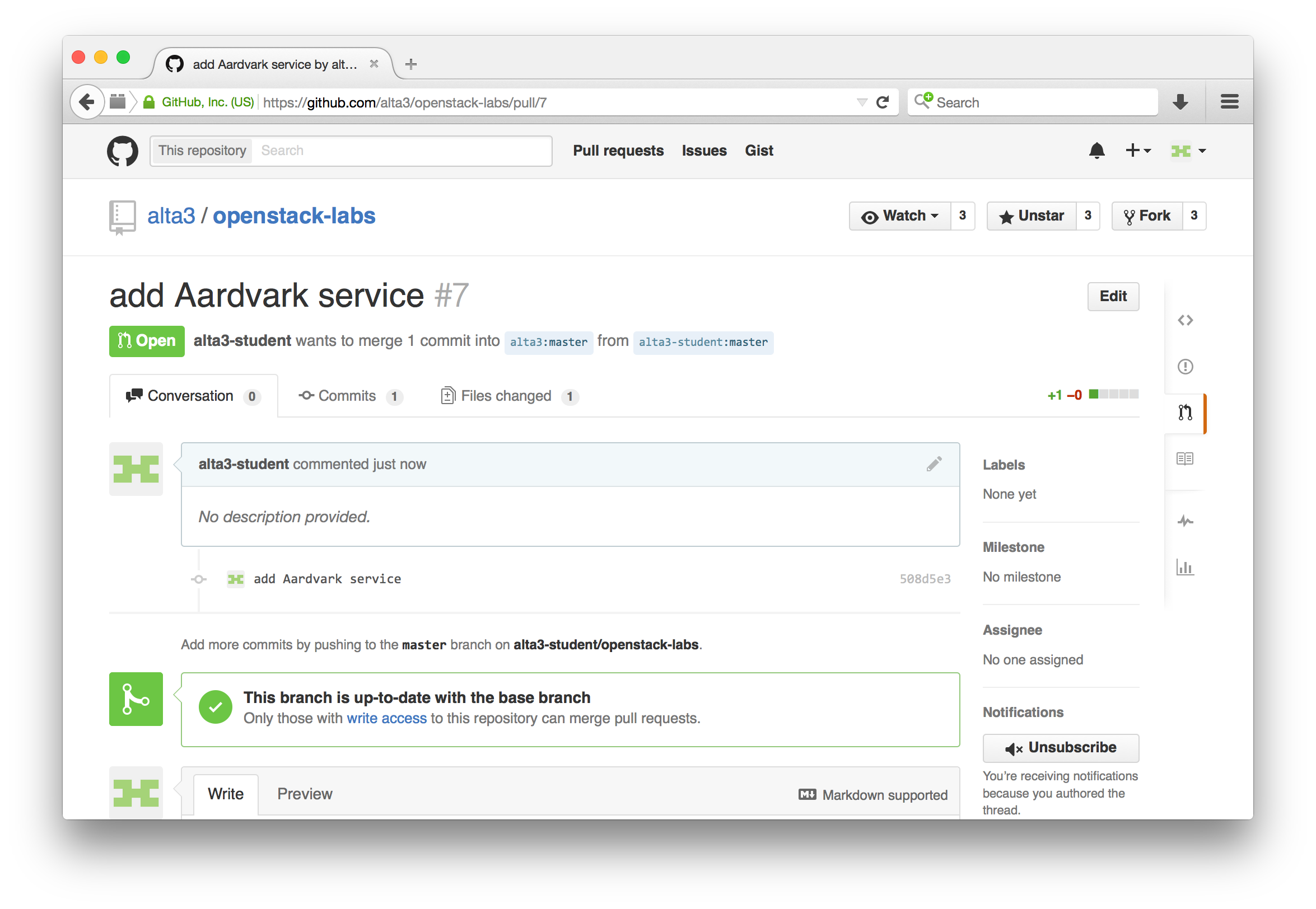Click the Edit title button
The height and width of the screenshot is (909, 1316).
[x=1113, y=296]
